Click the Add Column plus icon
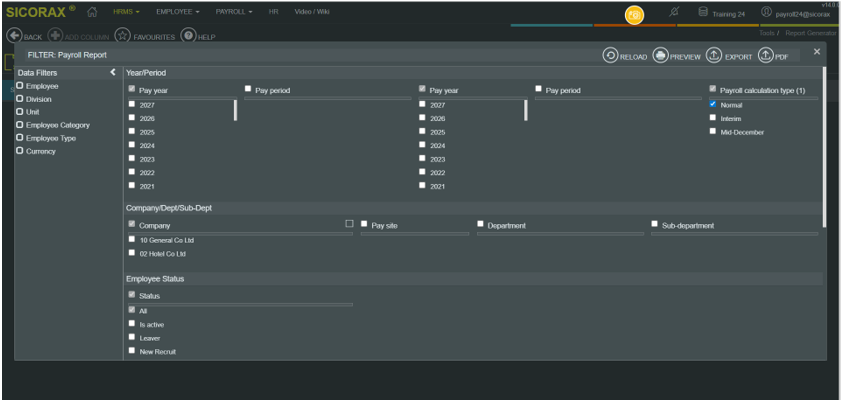This screenshot has width=841, height=401. [55, 36]
